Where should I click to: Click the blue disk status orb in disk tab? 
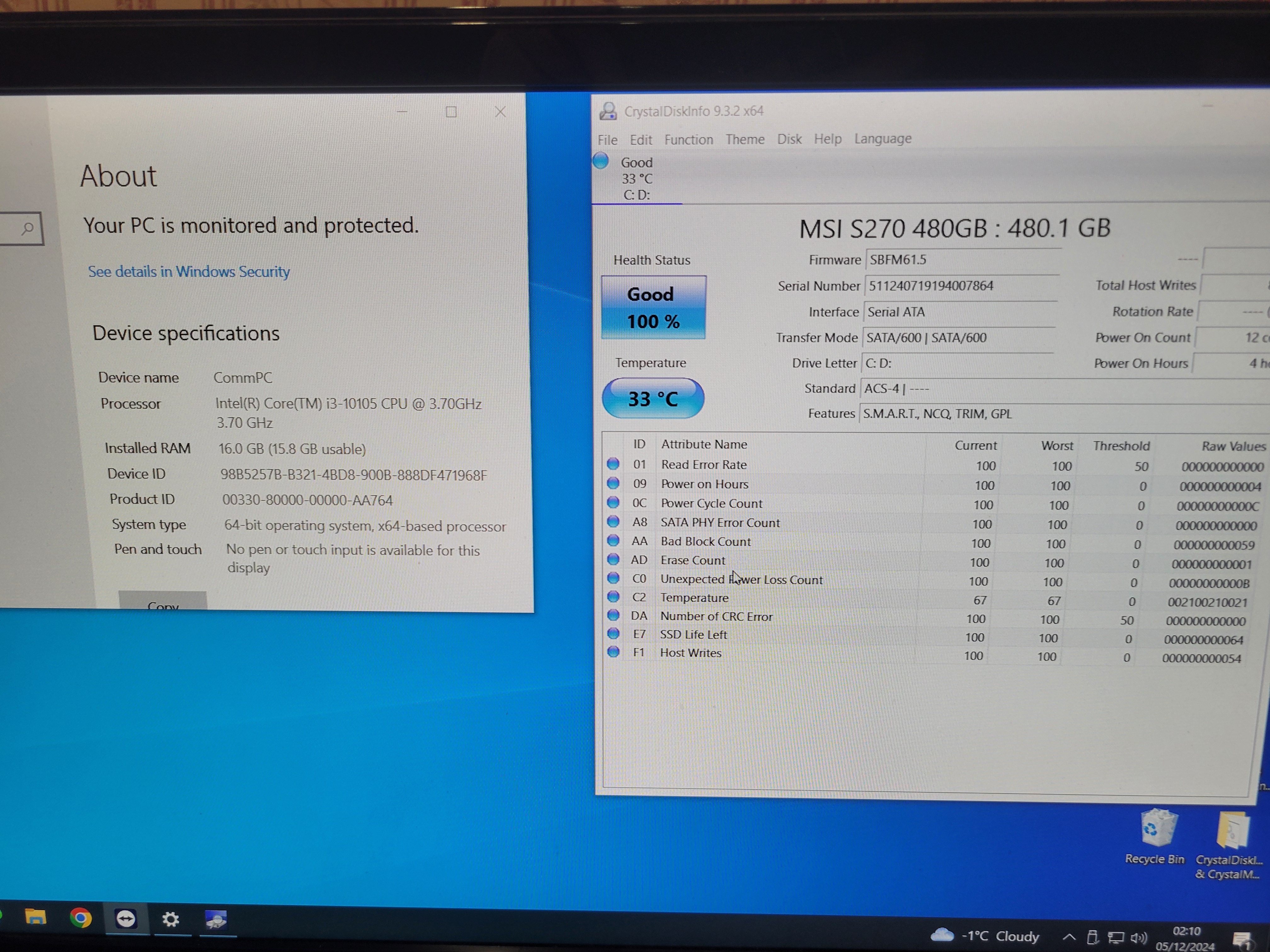pos(601,161)
